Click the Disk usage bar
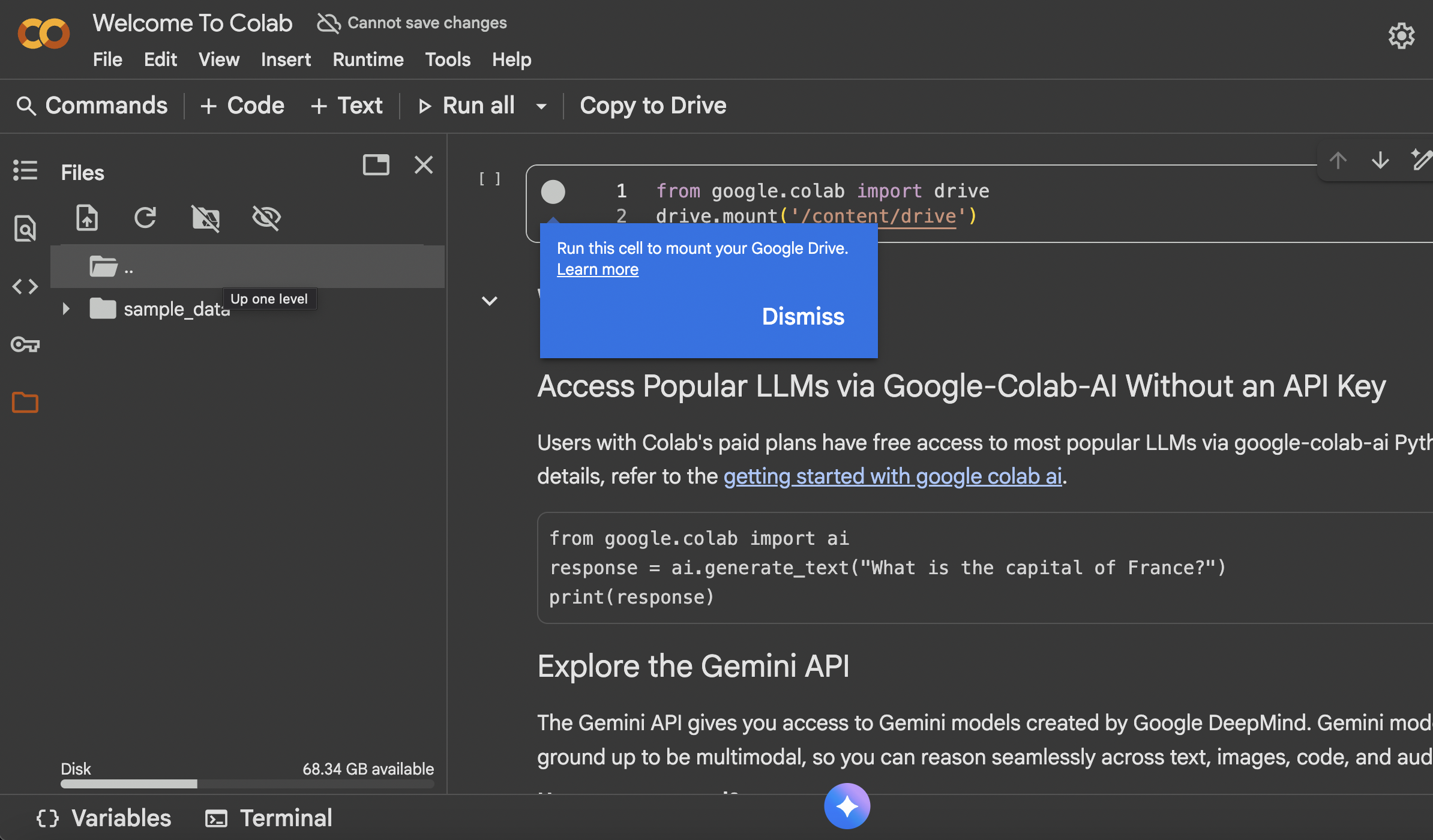The height and width of the screenshot is (840, 1433). (247, 784)
